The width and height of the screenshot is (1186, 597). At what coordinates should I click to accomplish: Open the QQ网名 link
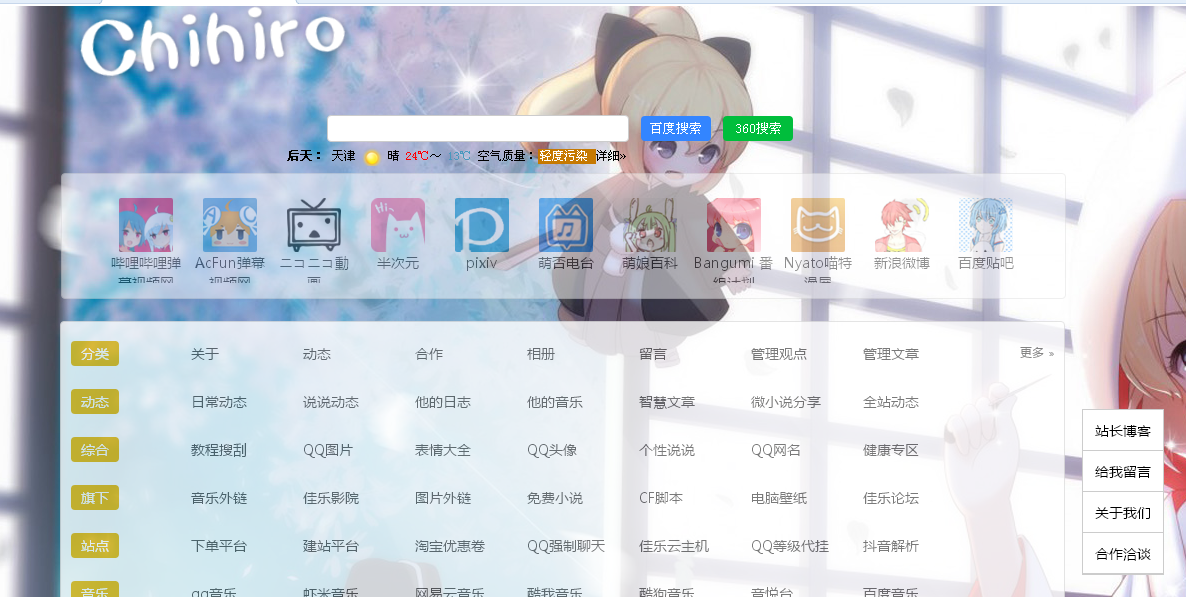point(775,449)
